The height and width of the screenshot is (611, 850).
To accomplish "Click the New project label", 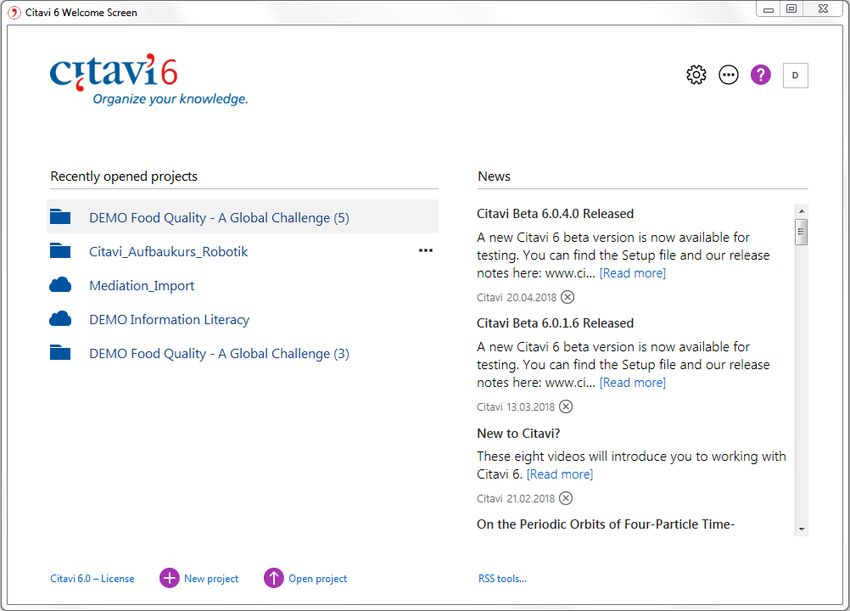I will coord(211,578).
